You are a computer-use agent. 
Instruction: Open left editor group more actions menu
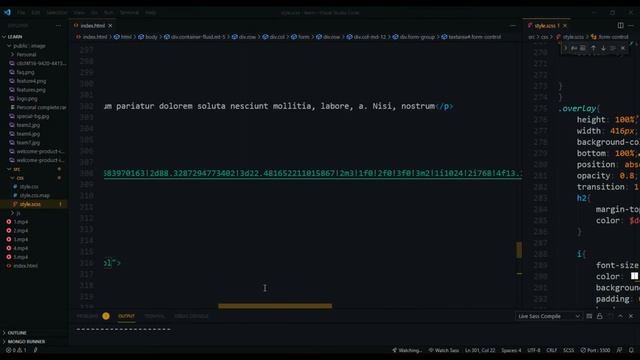pos(513,25)
